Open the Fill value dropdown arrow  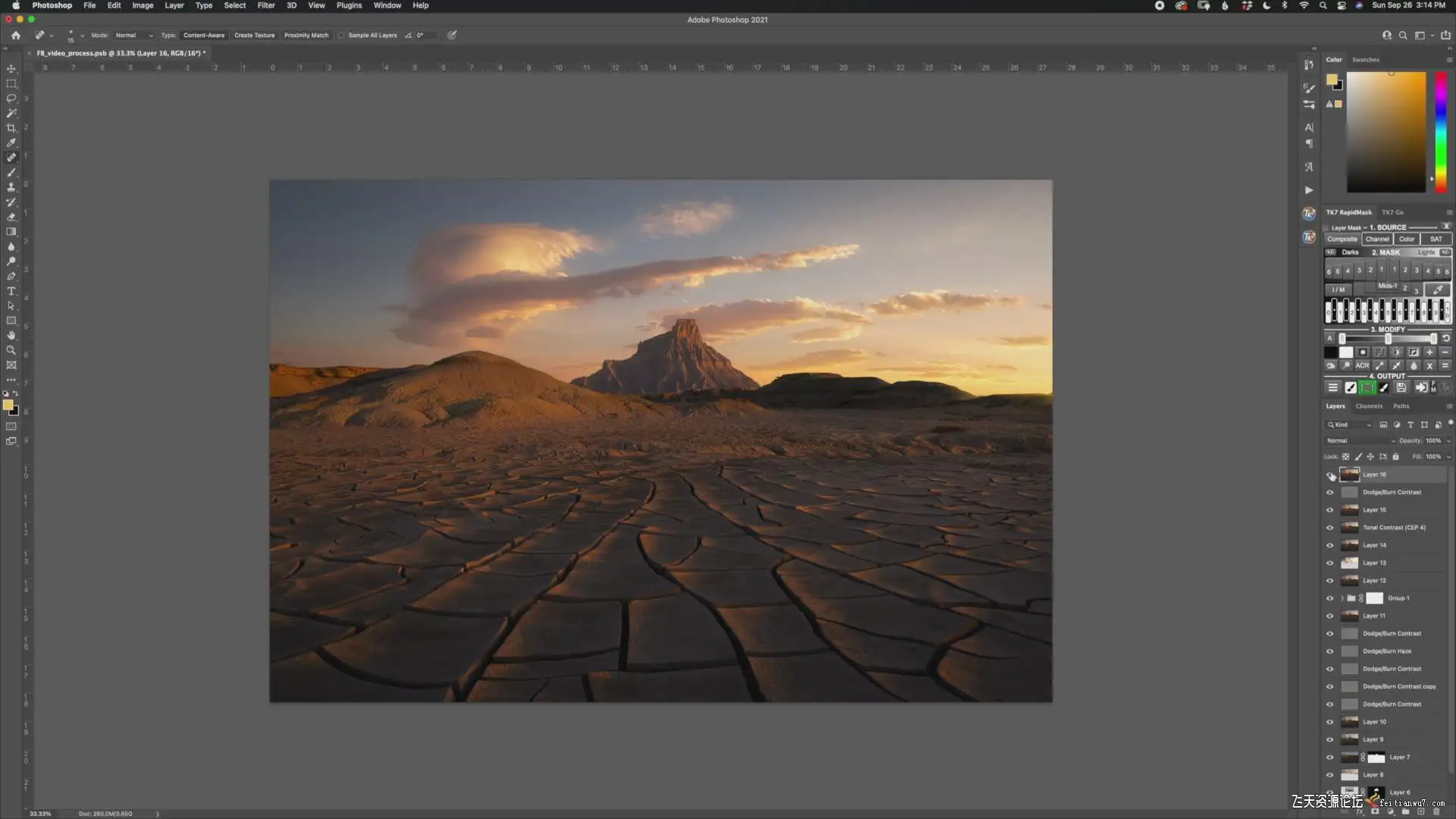[1448, 457]
